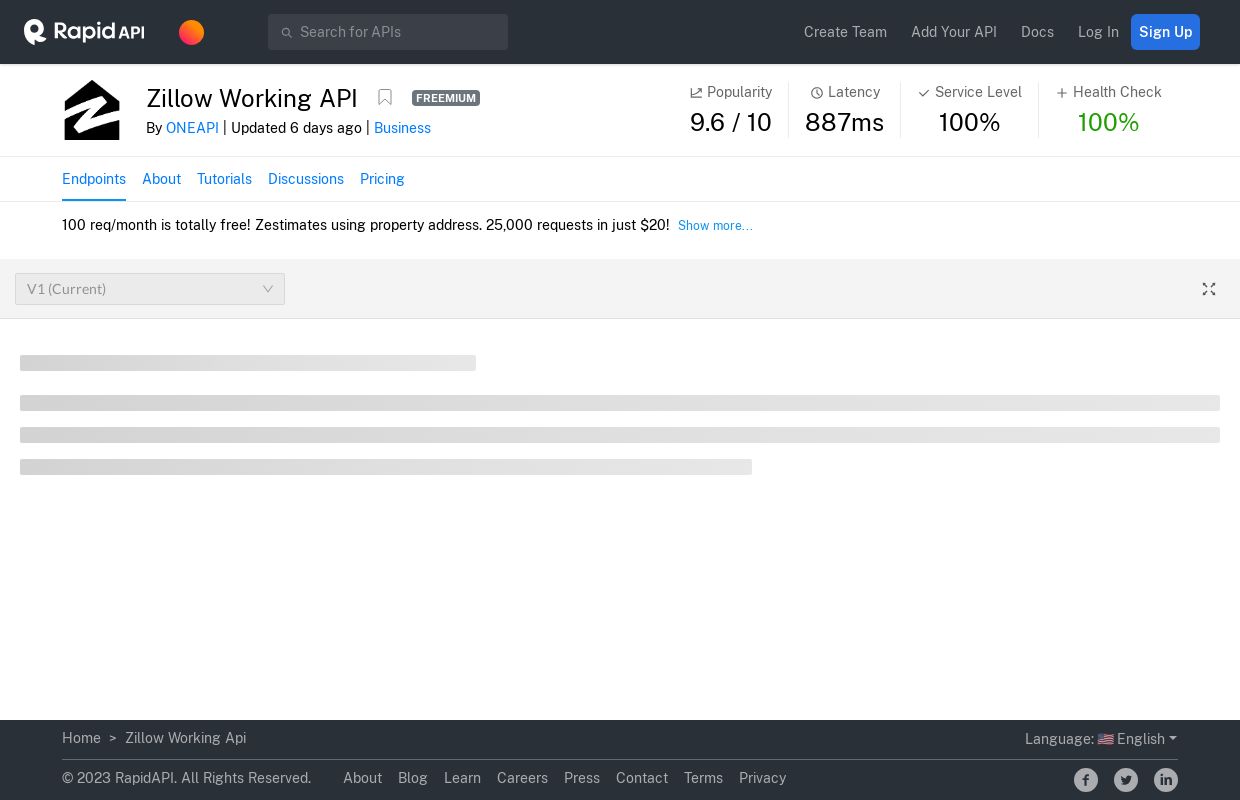This screenshot has width=1240, height=800.
Task: Open Create Team link
Action: click(845, 32)
